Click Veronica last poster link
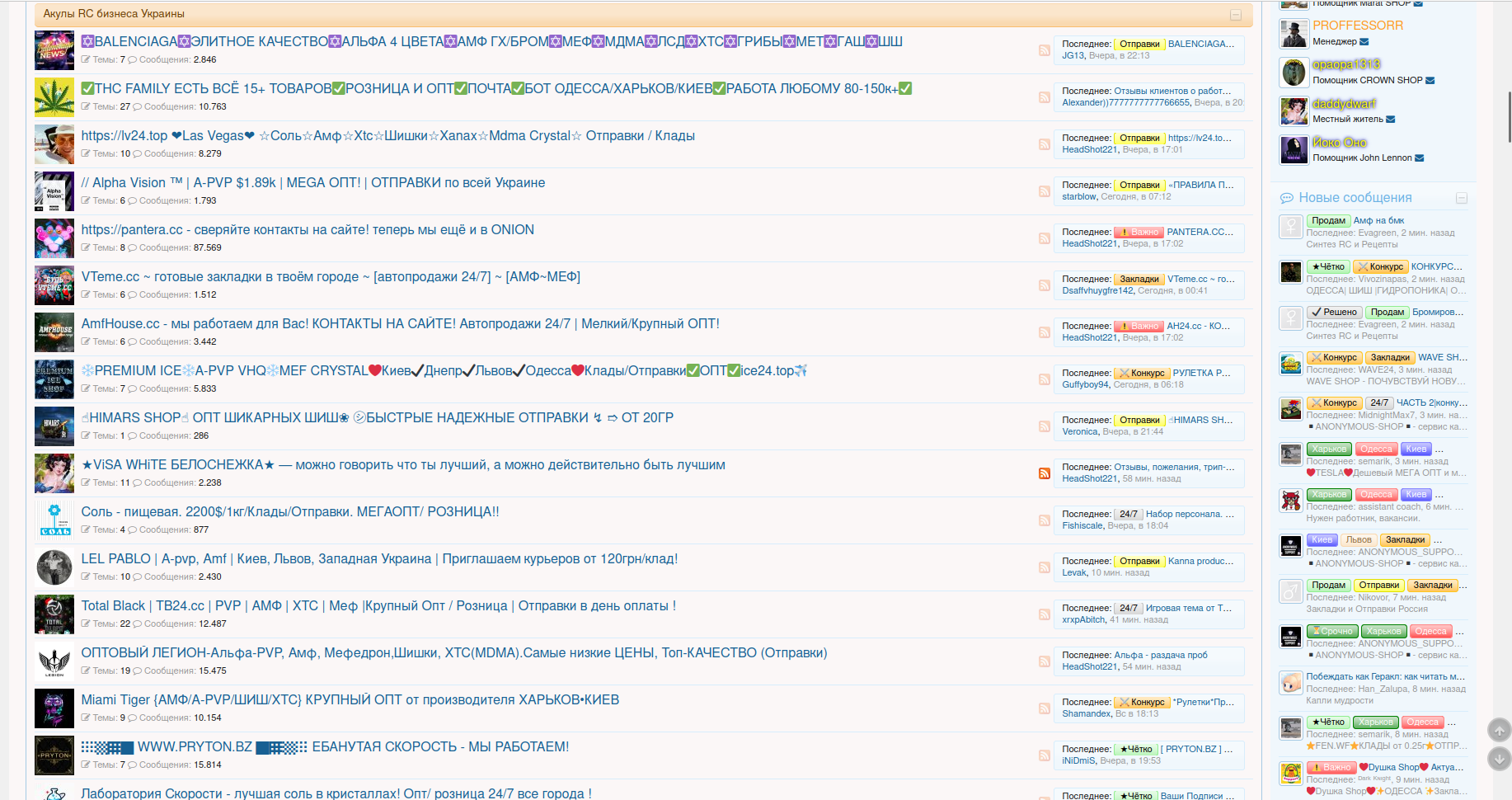 (x=1080, y=432)
